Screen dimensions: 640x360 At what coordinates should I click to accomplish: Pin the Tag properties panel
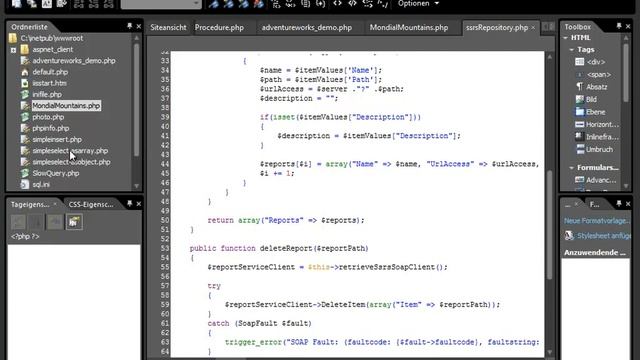point(130,203)
